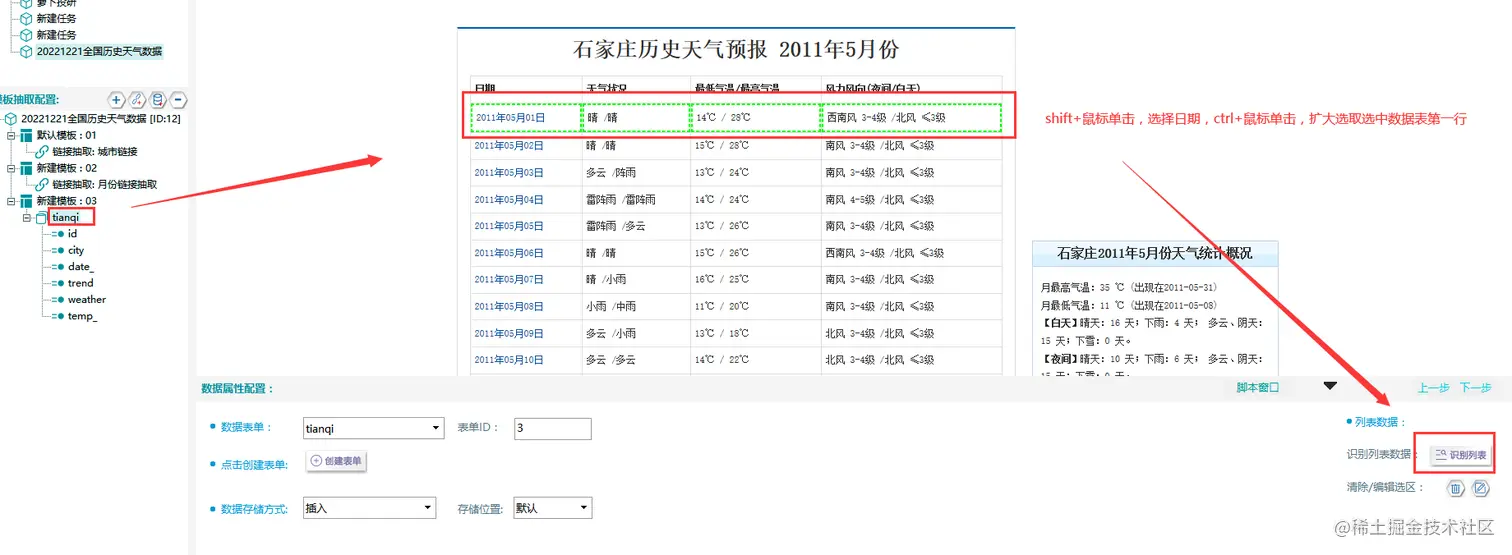
Task: Select the trend field in tree
Action: pyautogui.click(x=81, y=283)
